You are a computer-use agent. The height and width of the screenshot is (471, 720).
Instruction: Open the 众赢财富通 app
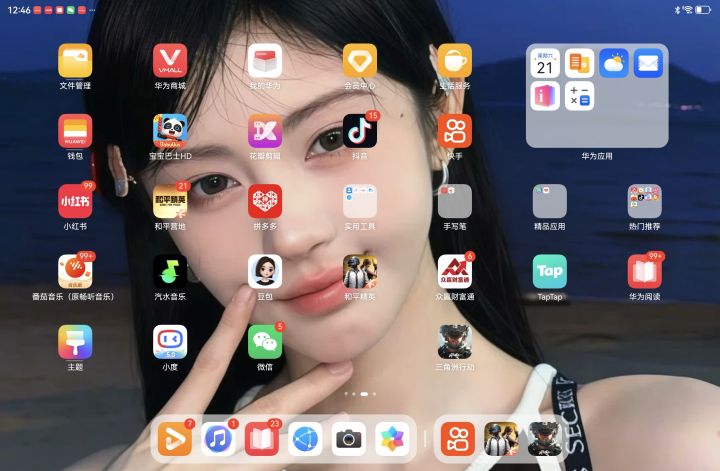(455, 271)
